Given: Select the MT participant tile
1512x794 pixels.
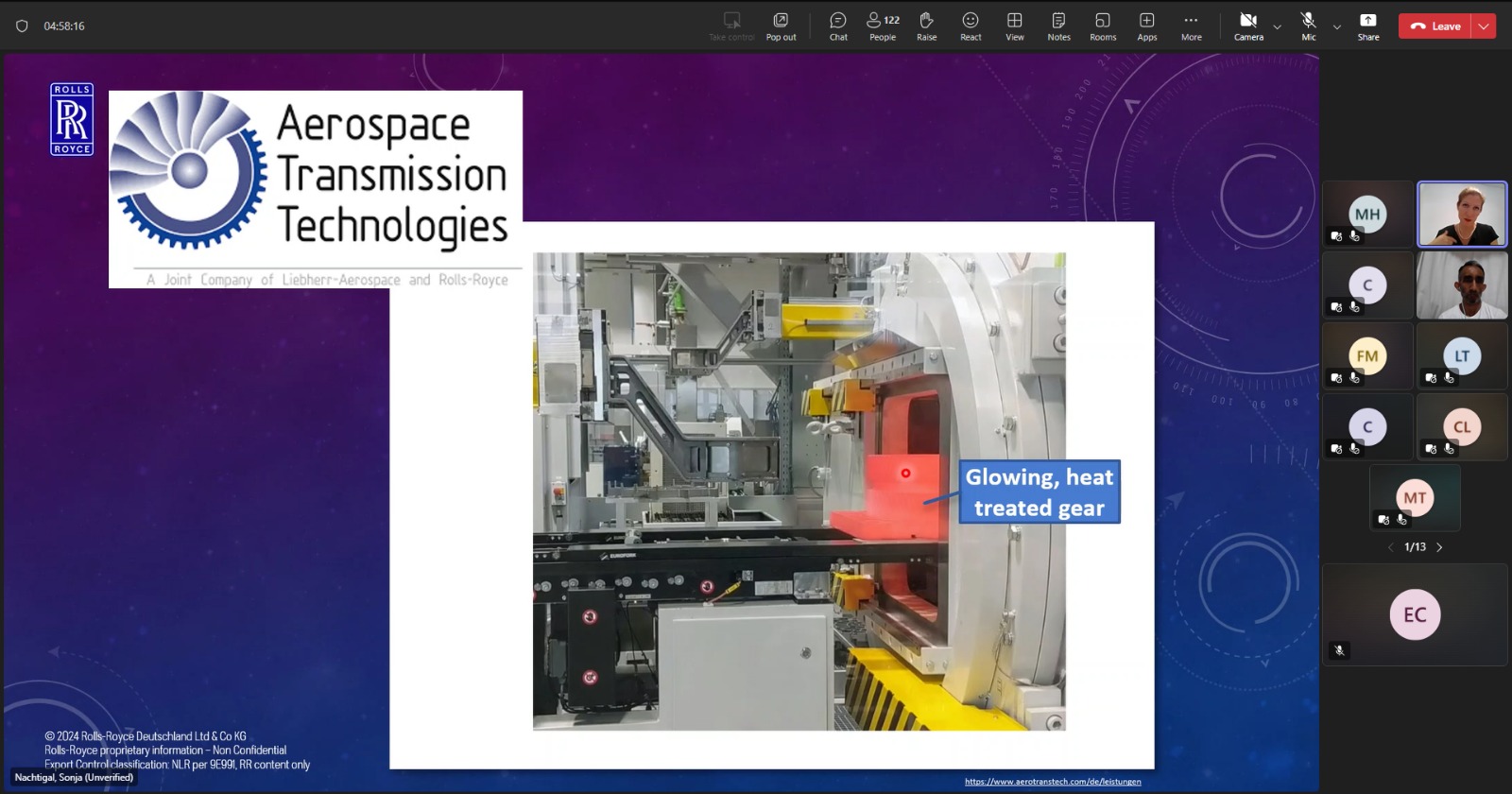Looking at the screenshot, I should click(1415, 498).
